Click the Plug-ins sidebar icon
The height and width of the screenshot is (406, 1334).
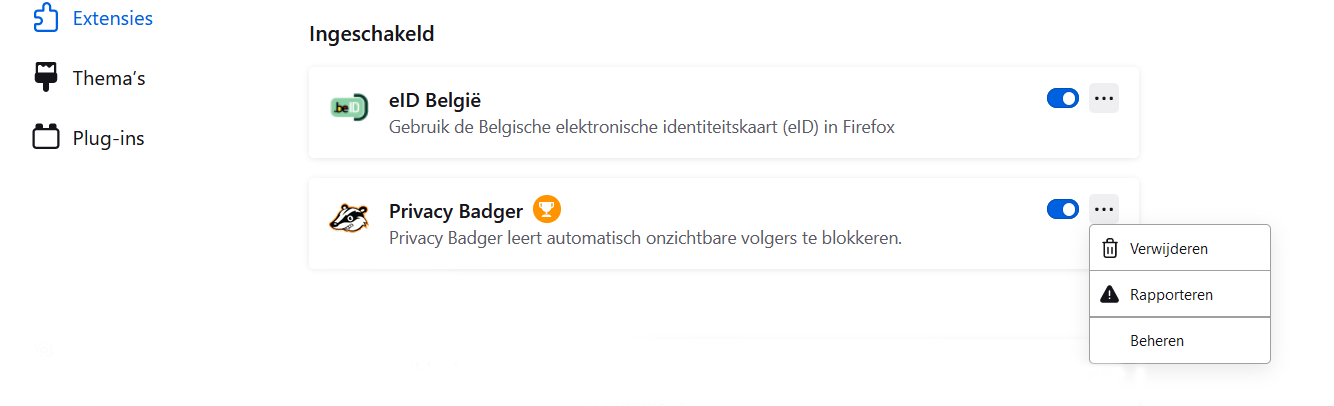[46, 138]
